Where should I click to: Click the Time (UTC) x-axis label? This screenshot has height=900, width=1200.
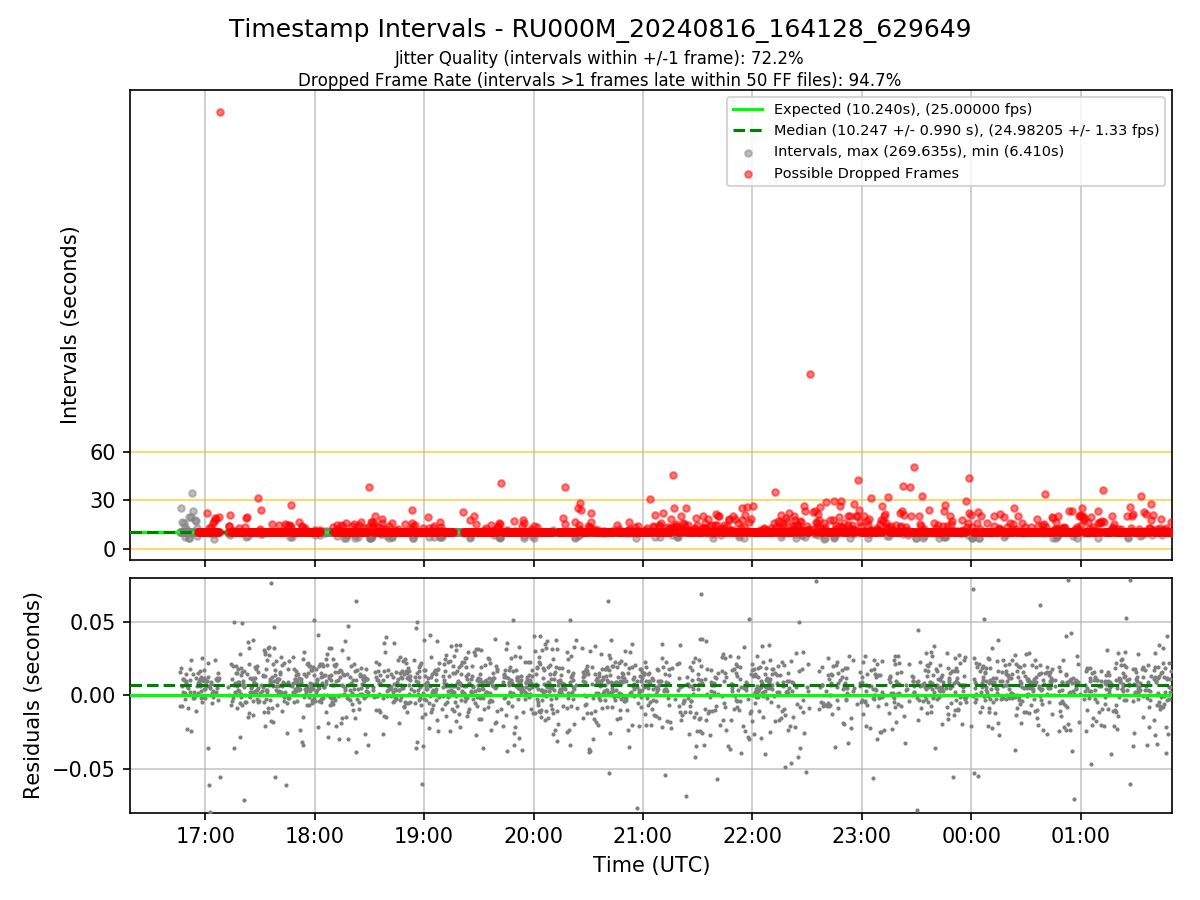click(x=651, y=864)
